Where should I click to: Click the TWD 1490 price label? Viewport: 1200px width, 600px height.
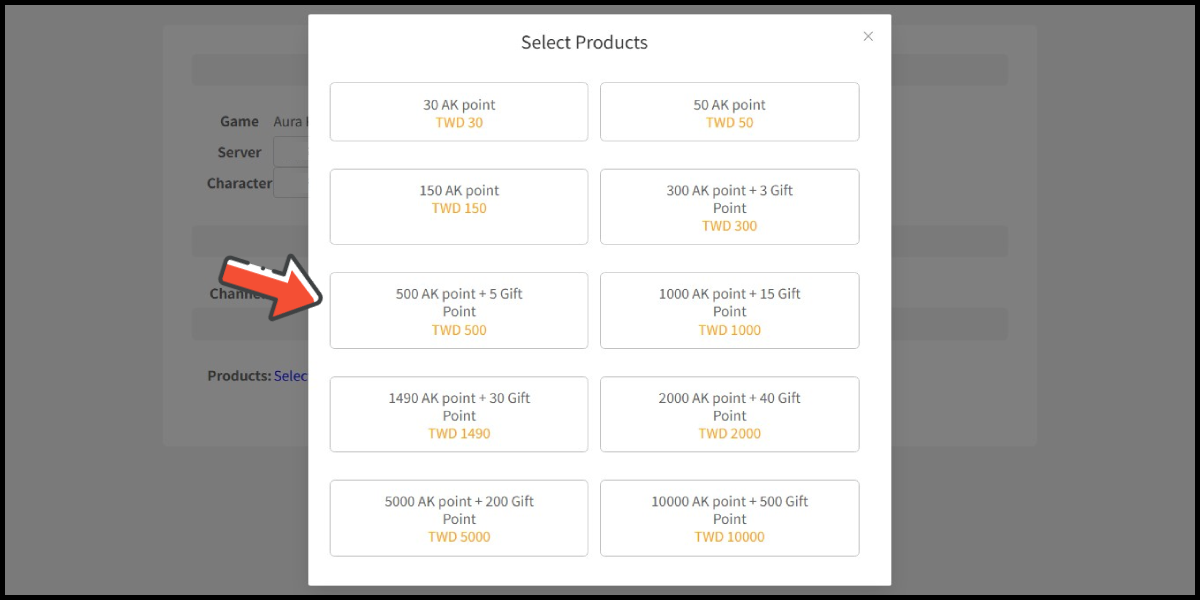(459, 434)
